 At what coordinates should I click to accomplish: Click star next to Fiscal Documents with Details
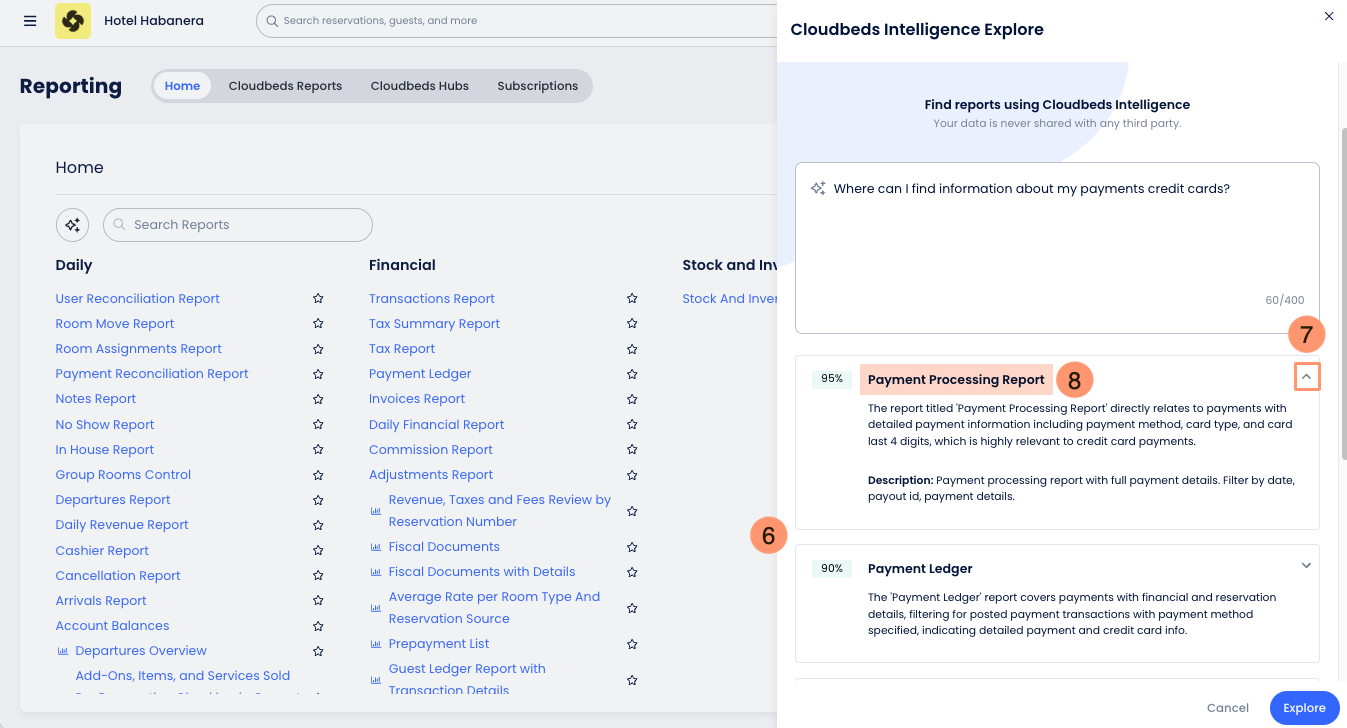[632, 572]
